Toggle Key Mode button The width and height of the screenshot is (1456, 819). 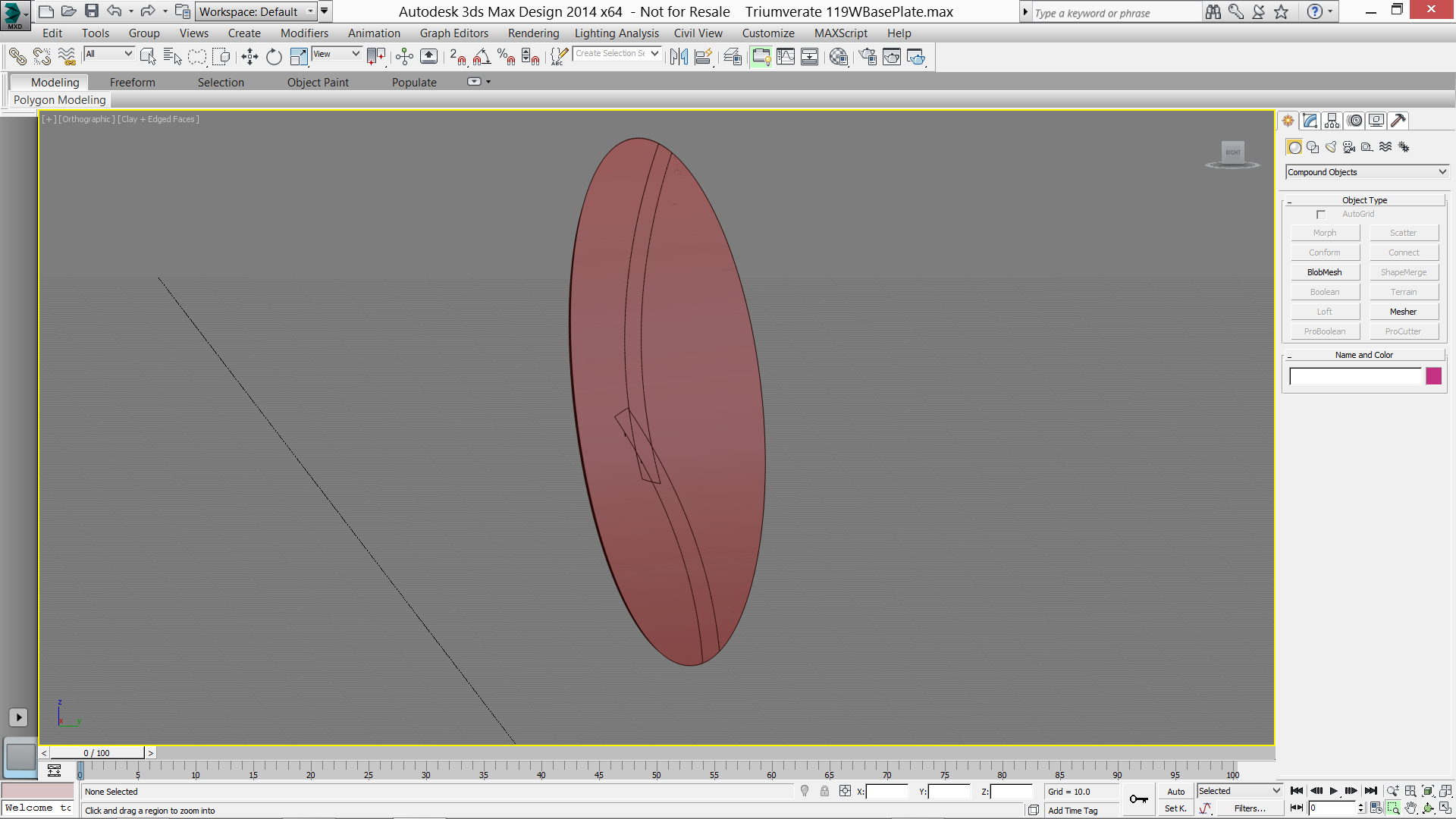coord(1297,808)
